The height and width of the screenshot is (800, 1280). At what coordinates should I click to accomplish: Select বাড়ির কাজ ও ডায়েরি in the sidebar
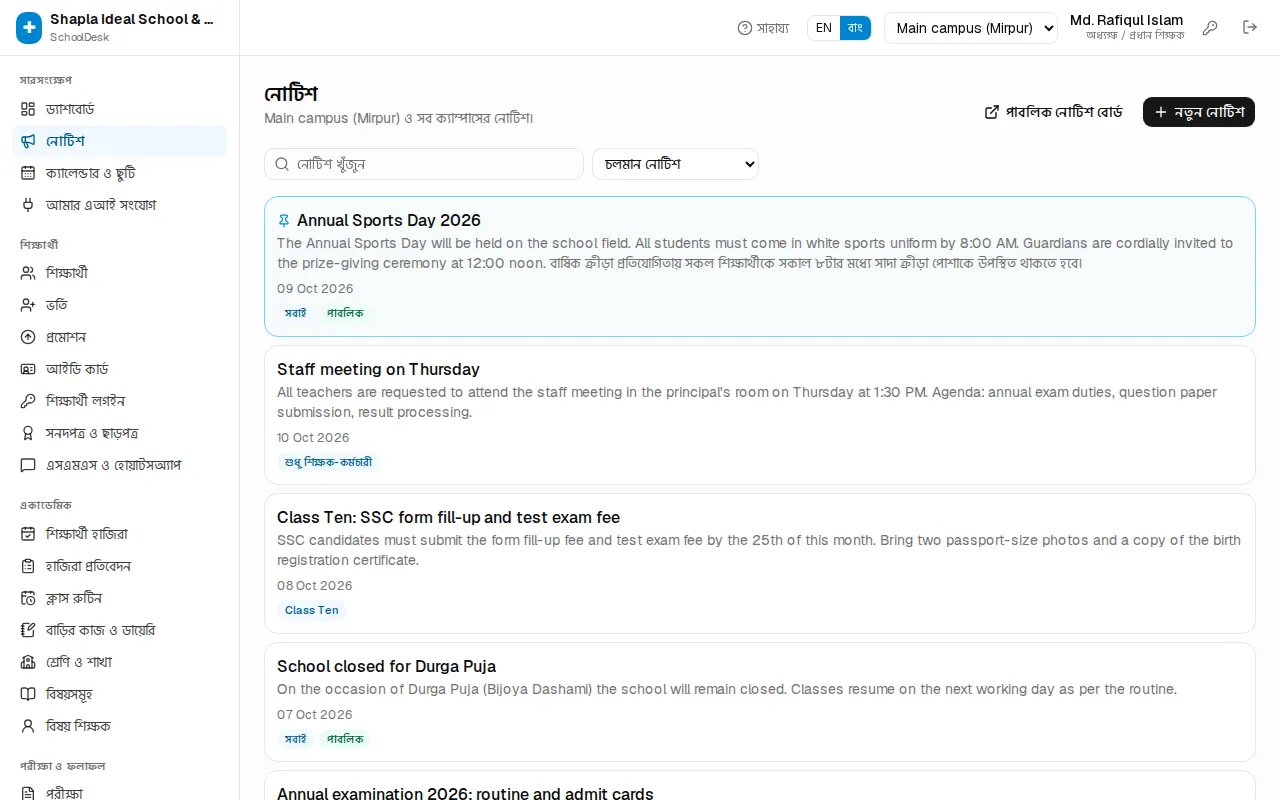[x=119, y=630]
